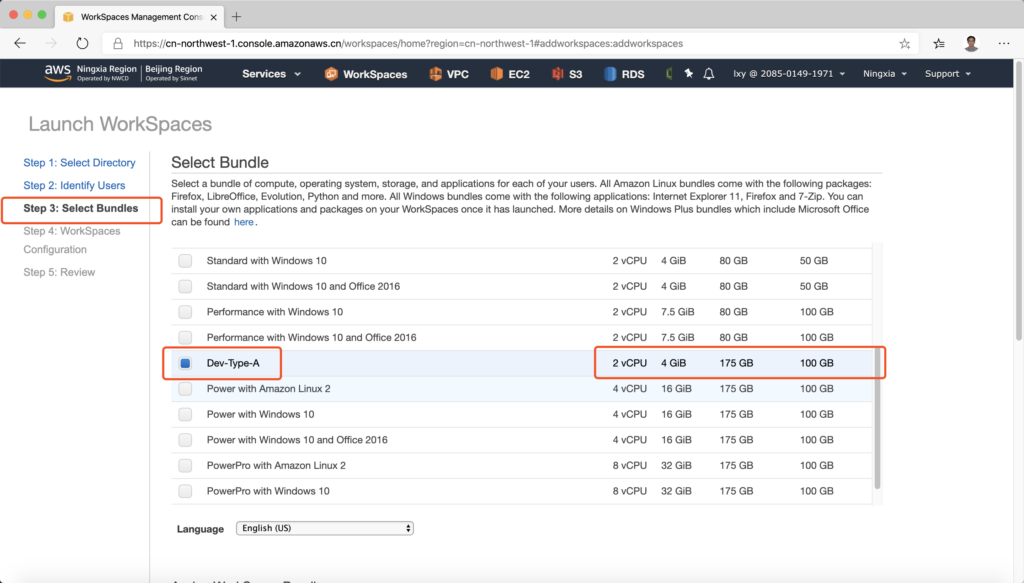Screen dimensions: 1024x583
Task: Click the pin shortcuts icon
Action: point(688,74)
